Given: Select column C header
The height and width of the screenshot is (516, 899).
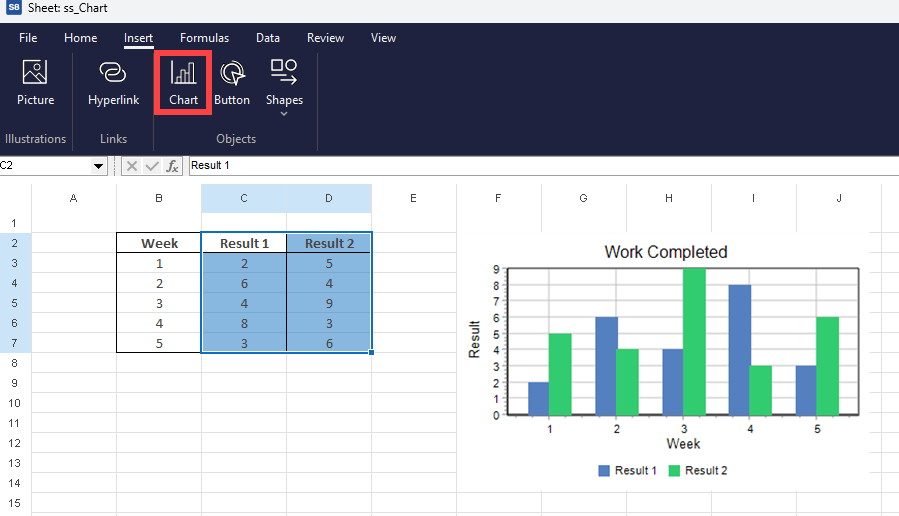Looking at the screenshot, I should pos(244,198).
